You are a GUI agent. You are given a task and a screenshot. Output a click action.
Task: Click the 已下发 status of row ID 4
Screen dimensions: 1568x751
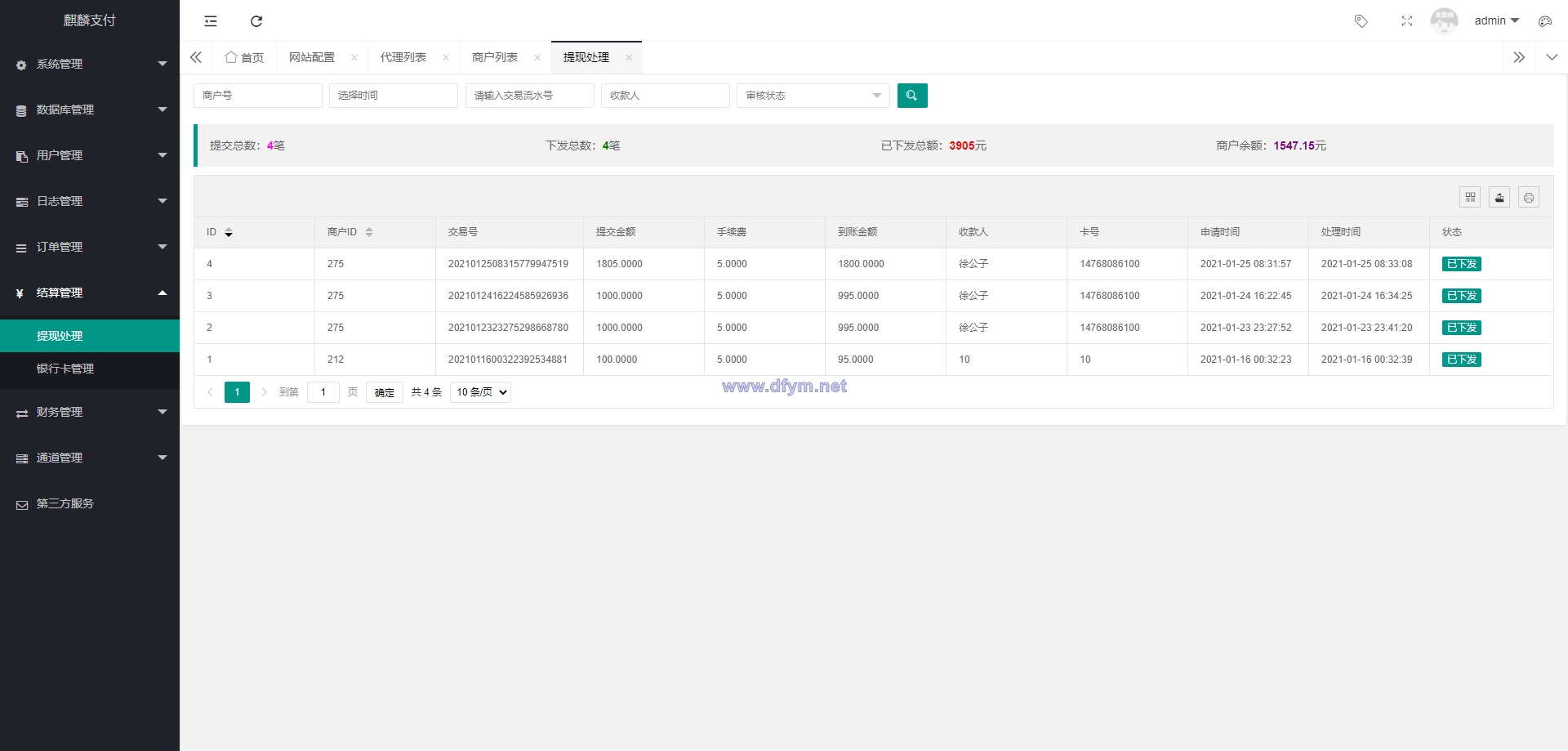click(x=1462, y=264)
